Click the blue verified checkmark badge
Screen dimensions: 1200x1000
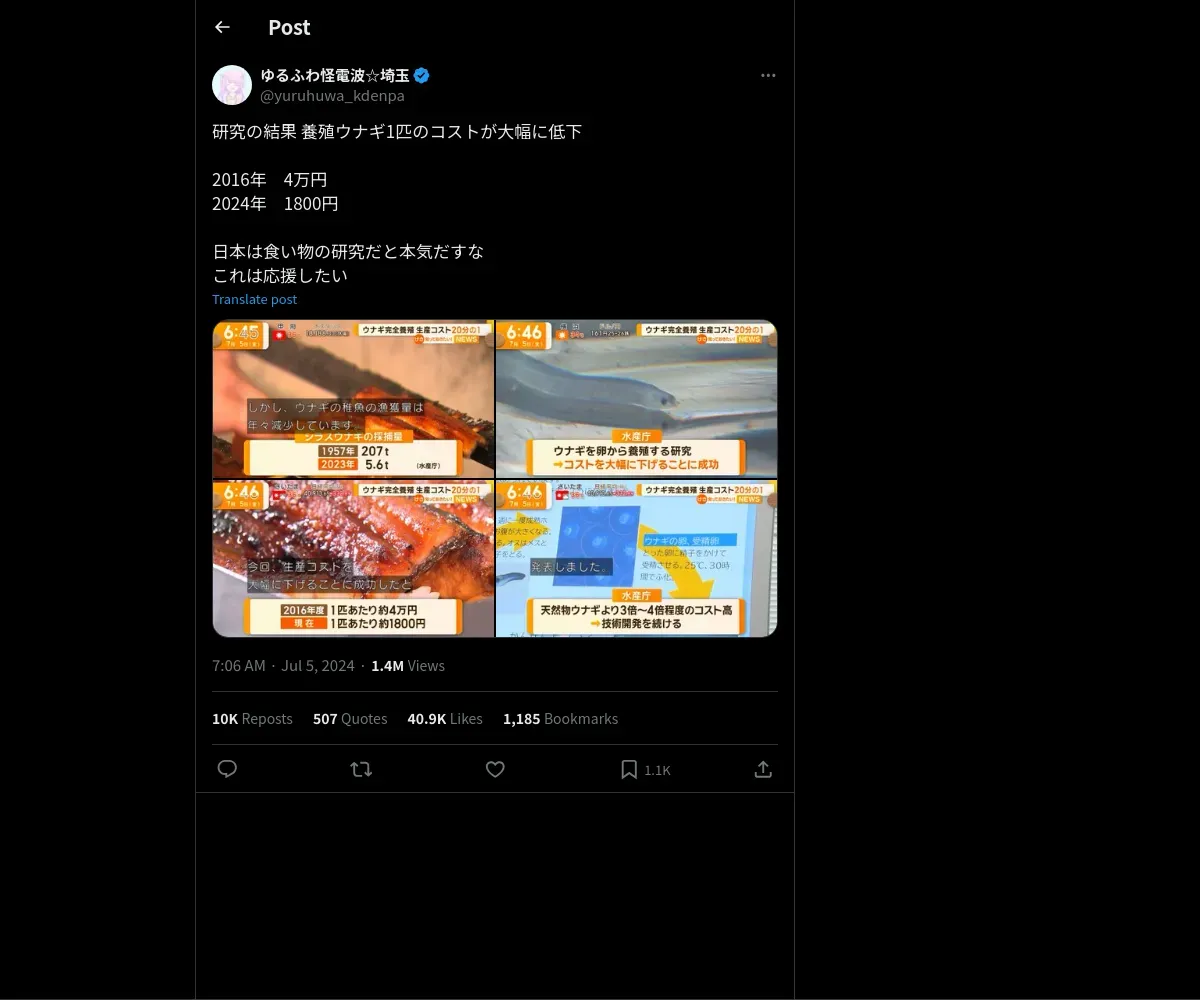(x=422, y=75)
